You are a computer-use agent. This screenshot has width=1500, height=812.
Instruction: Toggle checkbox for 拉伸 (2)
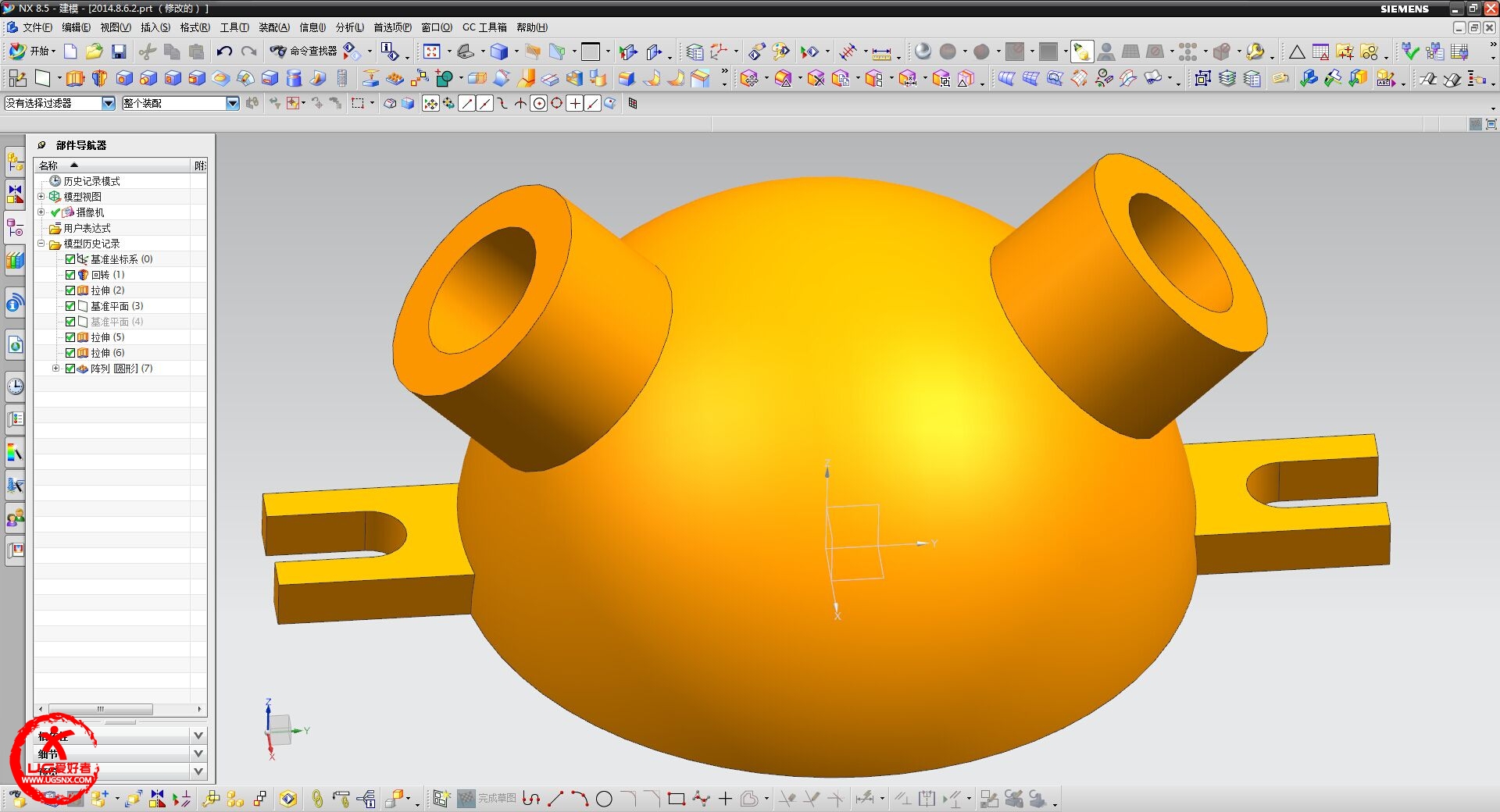70,290
